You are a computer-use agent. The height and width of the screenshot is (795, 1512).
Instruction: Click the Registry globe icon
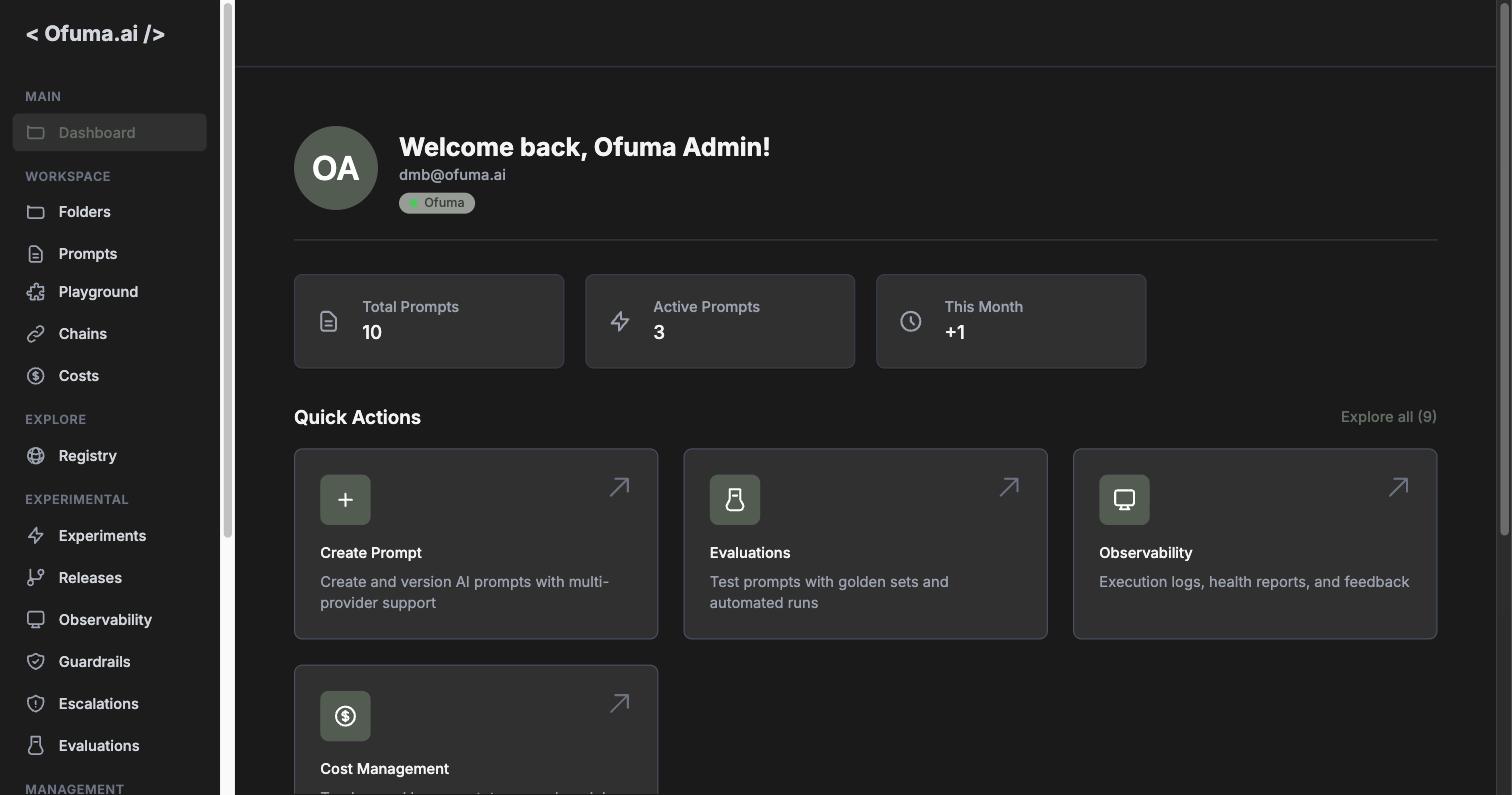pyautogui.click(x=36, y=456)
